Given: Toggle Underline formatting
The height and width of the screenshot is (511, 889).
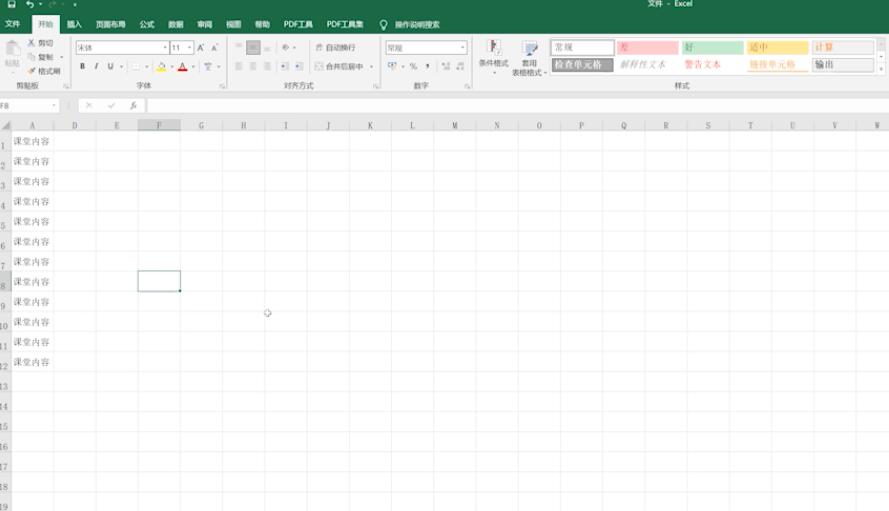Looking at the screenshot, I should coord(111,66).
